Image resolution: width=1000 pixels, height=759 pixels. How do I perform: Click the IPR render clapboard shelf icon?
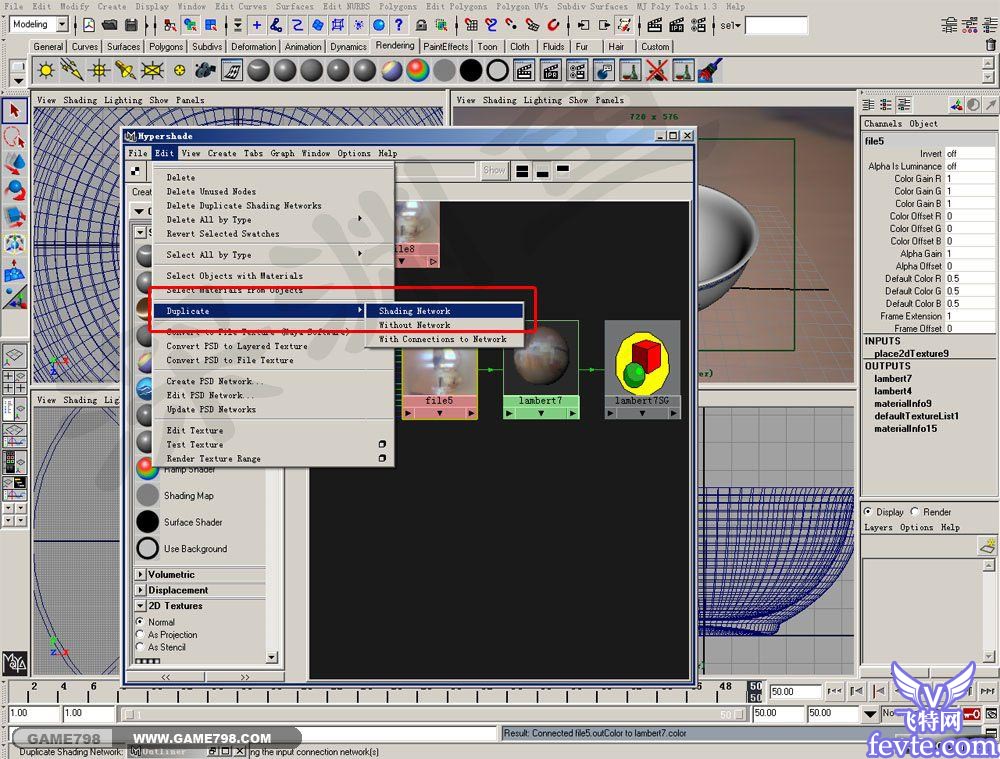pyautogui.click(x=551, y=70)
